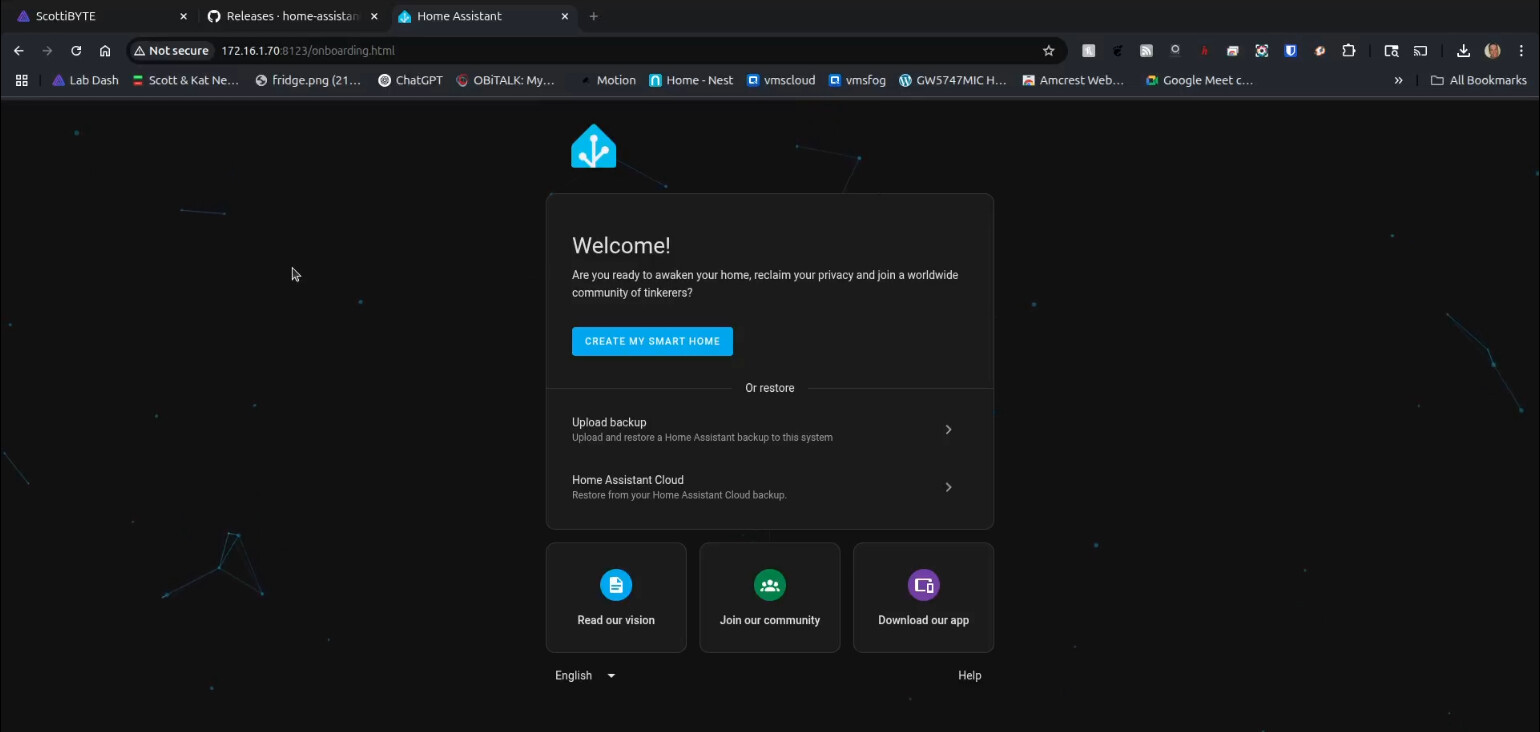Click CREATE MY SMART HOME button

652,341
